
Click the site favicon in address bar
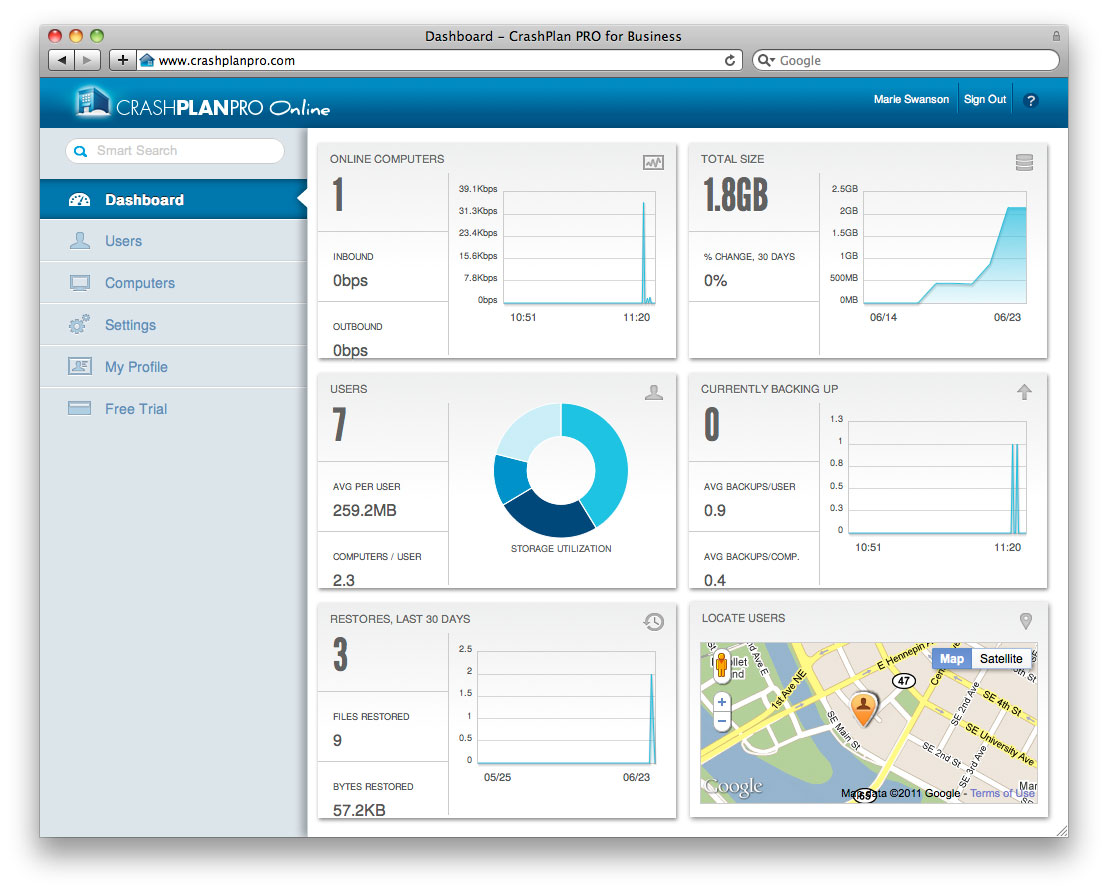[147, 60]
